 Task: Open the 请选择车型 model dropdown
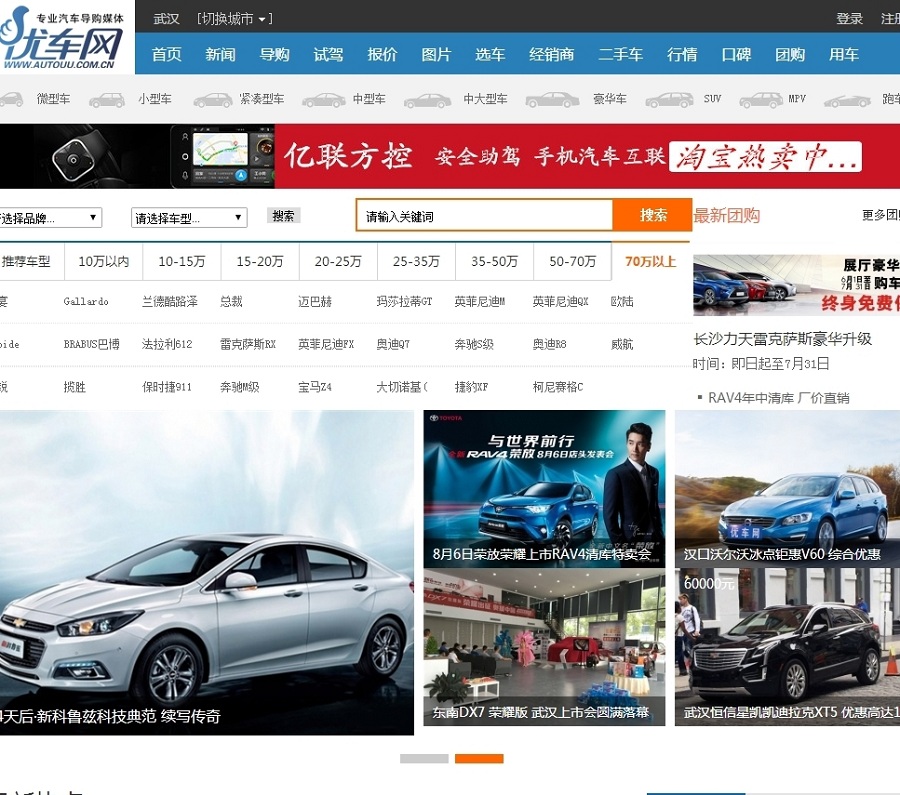click(x=189, y=218)
